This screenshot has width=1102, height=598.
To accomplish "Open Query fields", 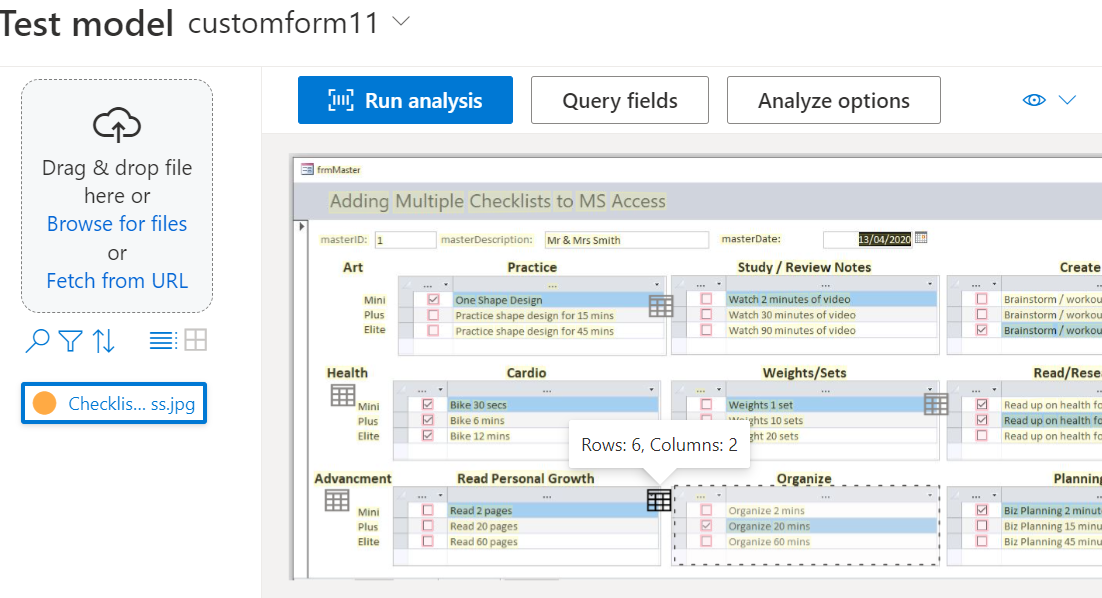I will coord(619,100).
